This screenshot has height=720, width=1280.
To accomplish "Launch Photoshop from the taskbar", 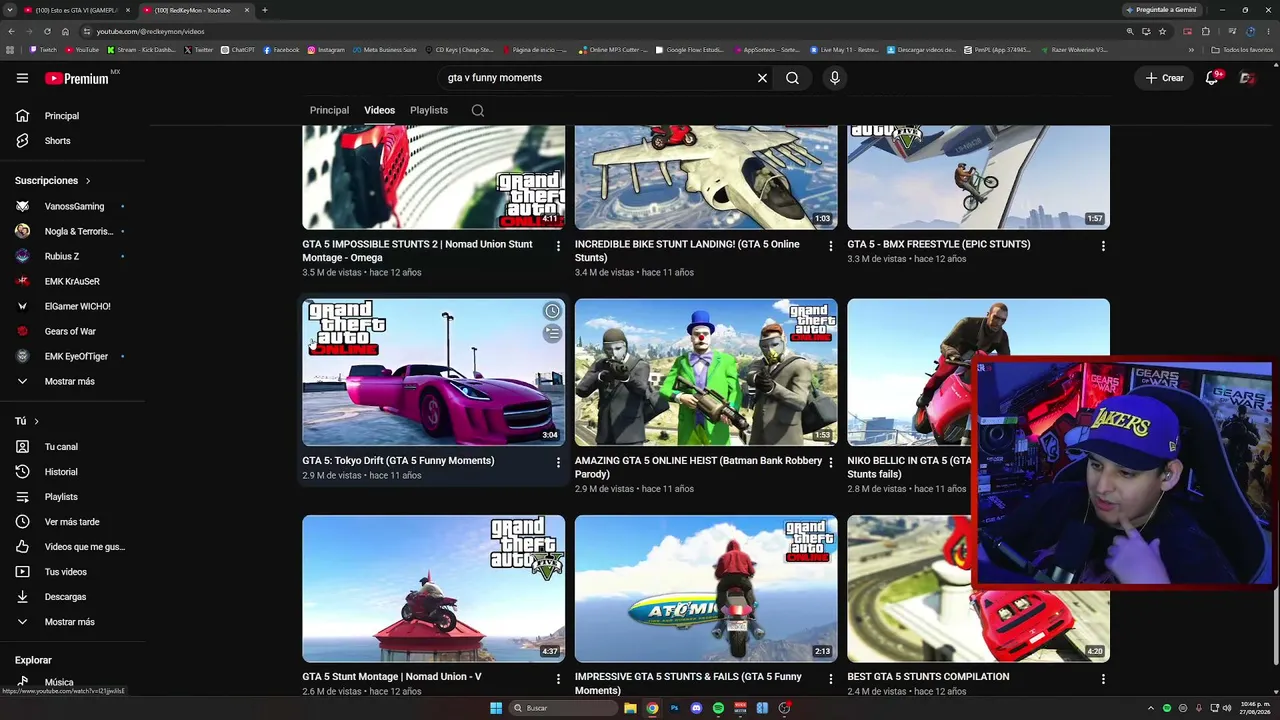I will pos(674,708).
